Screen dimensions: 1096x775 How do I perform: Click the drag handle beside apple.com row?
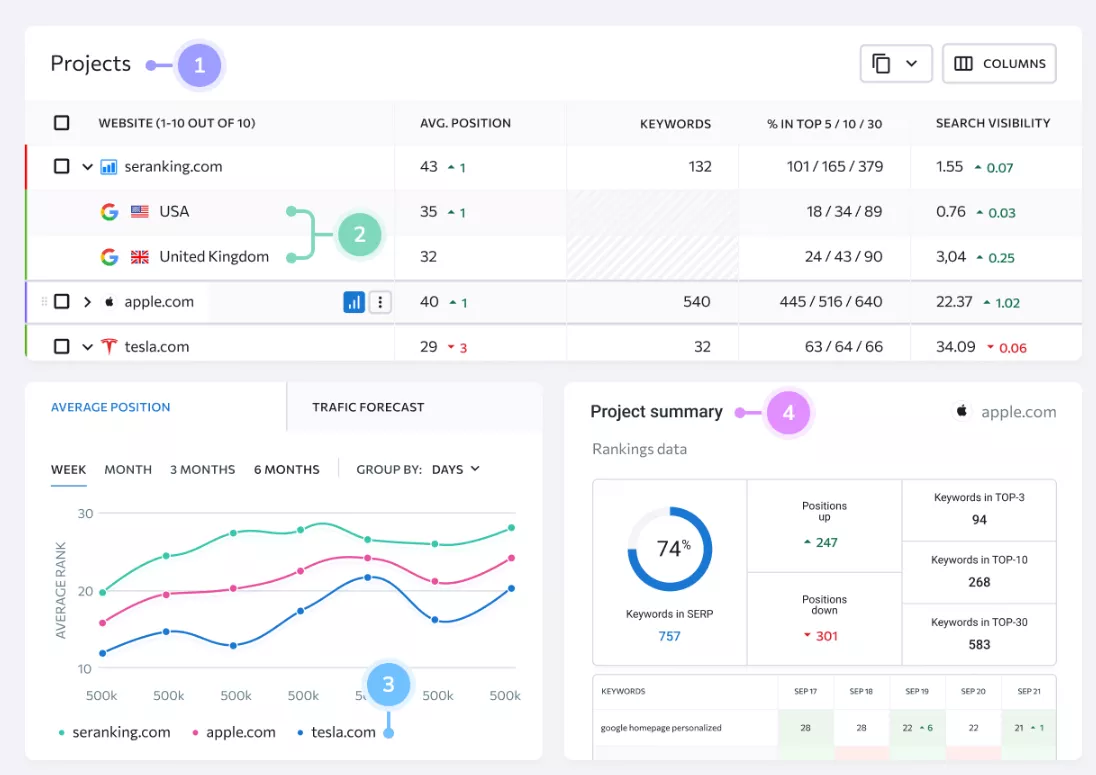(x=44, y=302)
